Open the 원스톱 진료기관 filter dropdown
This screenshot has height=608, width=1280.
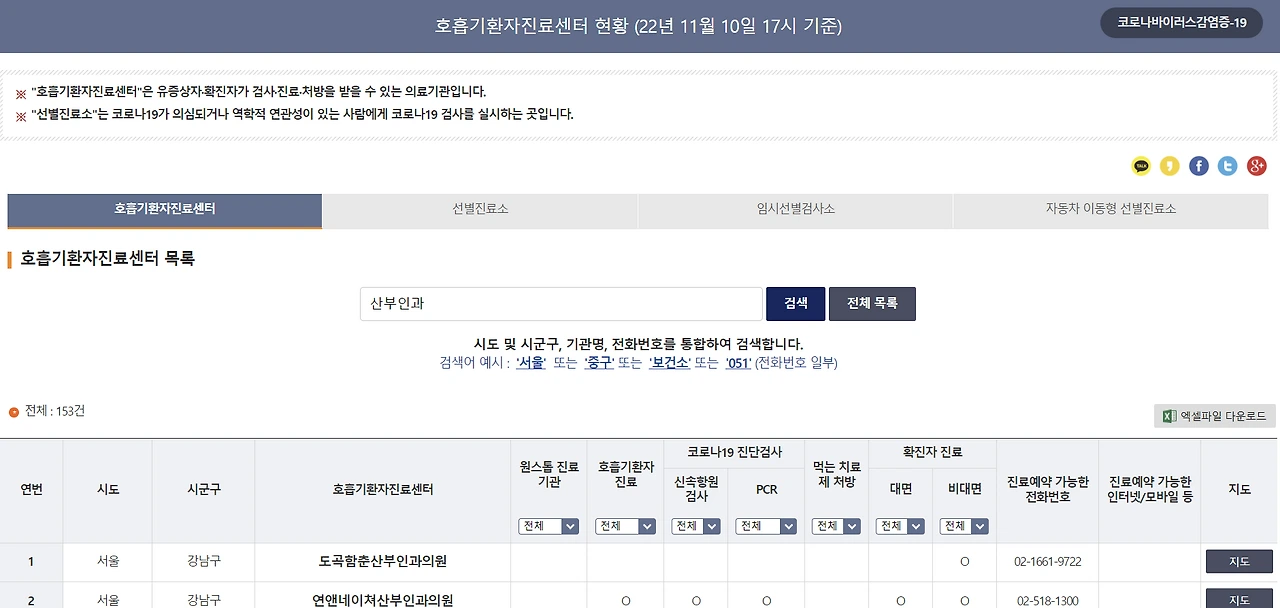point(549,525)
